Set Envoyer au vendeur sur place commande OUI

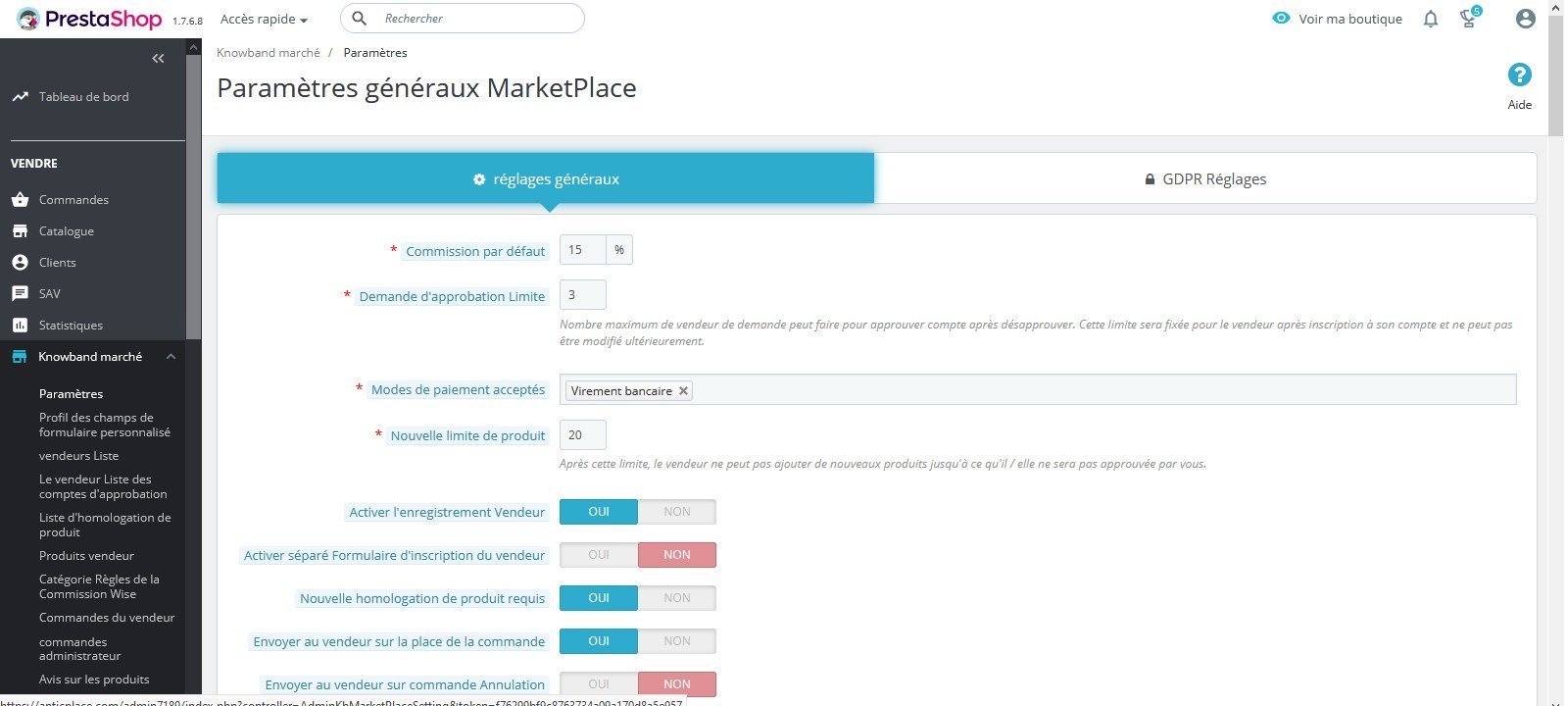point(599,641)
